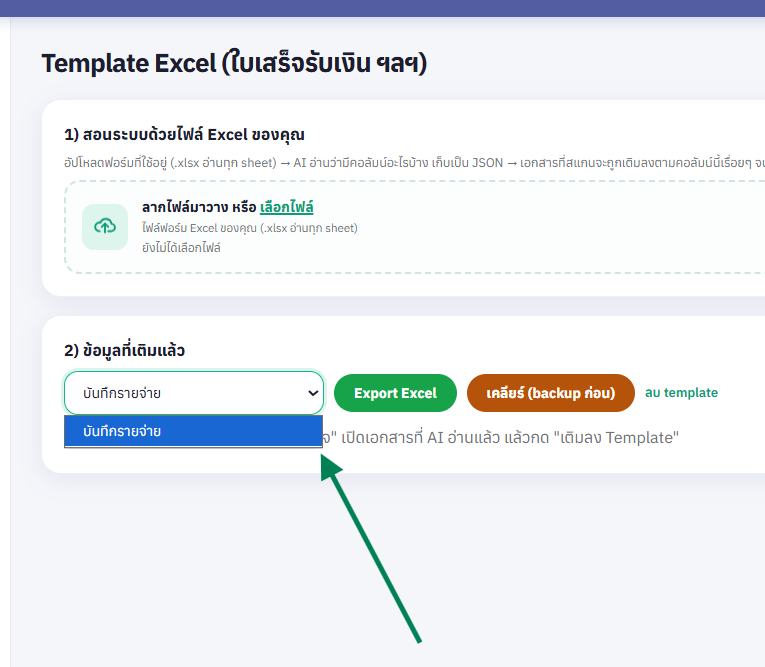Image resolution: width=765 pixels, height=667 pixels.
Task: Click hint text เปิดเอกสารที่ AI อ่านแล้ว
Action: (x=420, y=438)
